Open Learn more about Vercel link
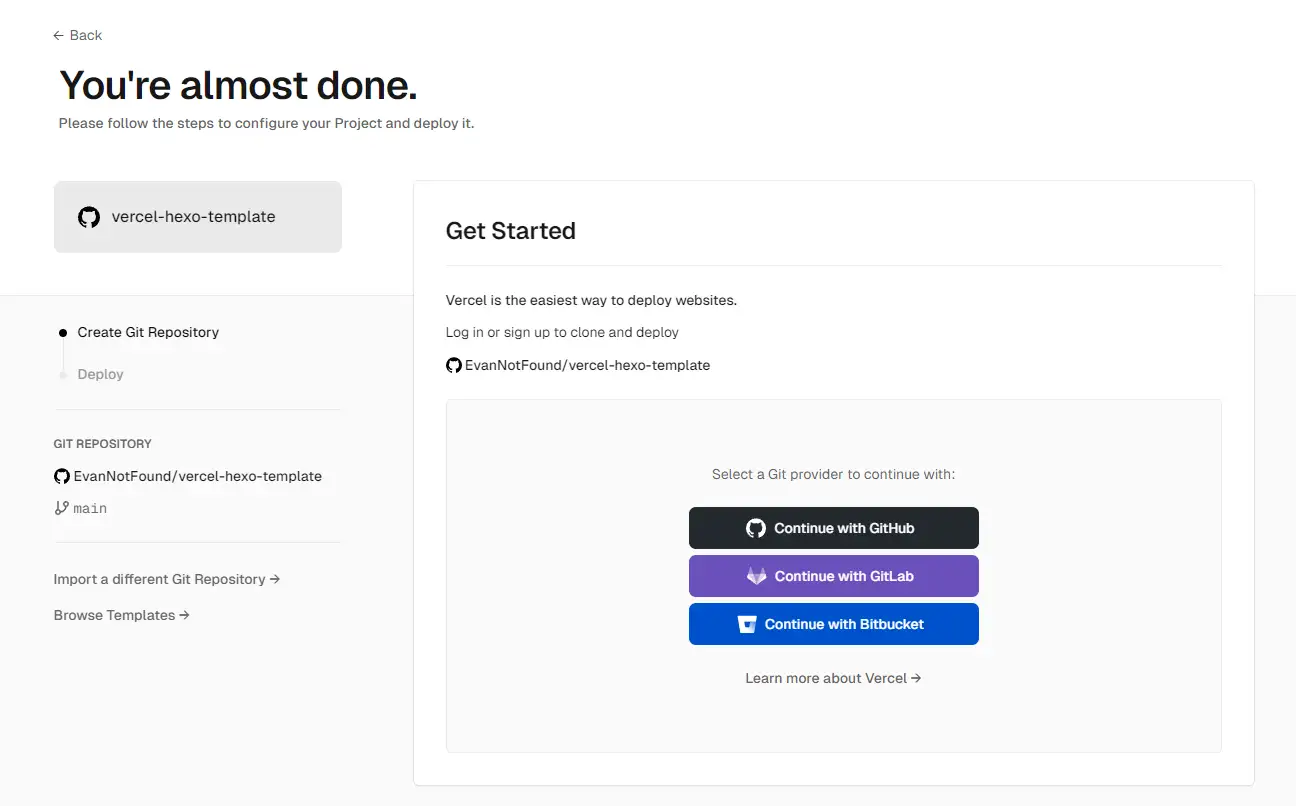The height and width of the screenshot is (806, 1296). 834,678
